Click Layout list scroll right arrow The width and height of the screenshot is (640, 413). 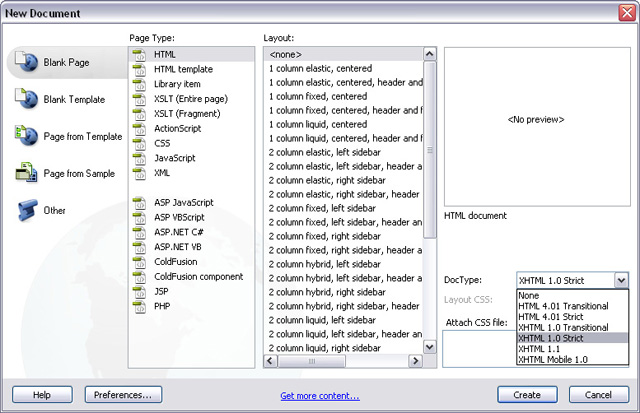pyautogui.click(x=415, y=361)
